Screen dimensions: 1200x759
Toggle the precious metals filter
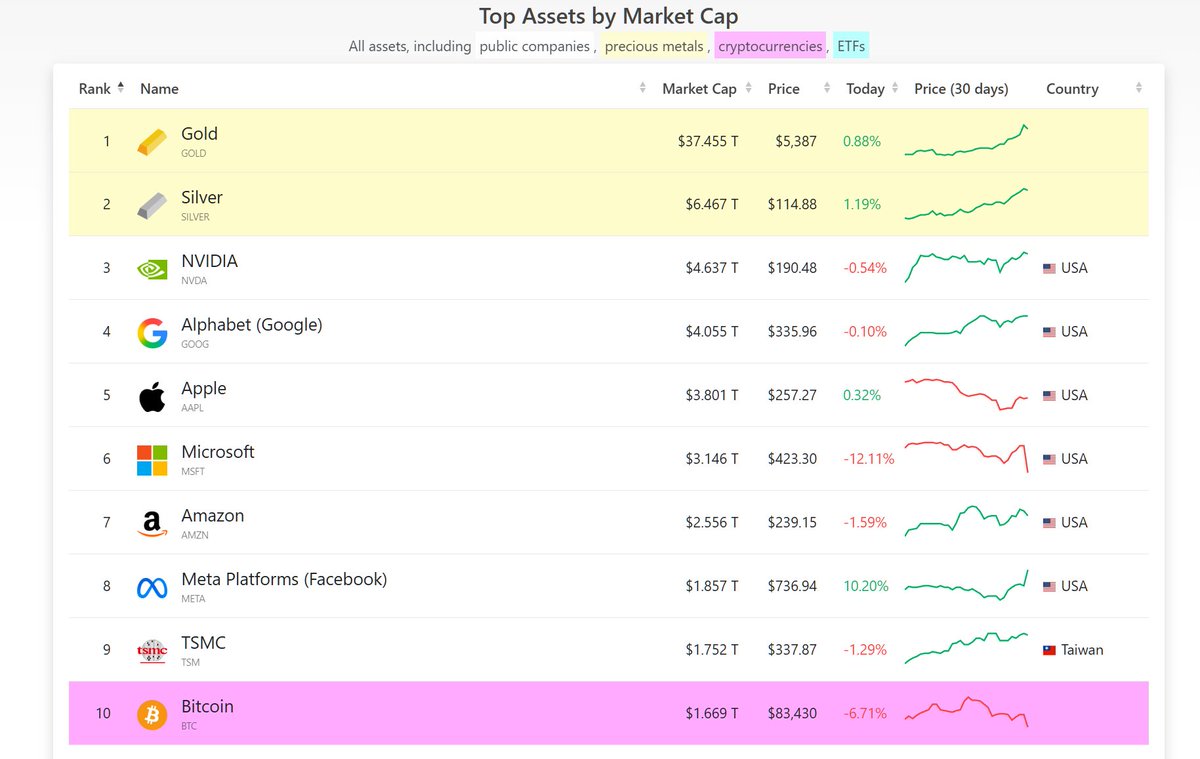[x=653, y=46]
